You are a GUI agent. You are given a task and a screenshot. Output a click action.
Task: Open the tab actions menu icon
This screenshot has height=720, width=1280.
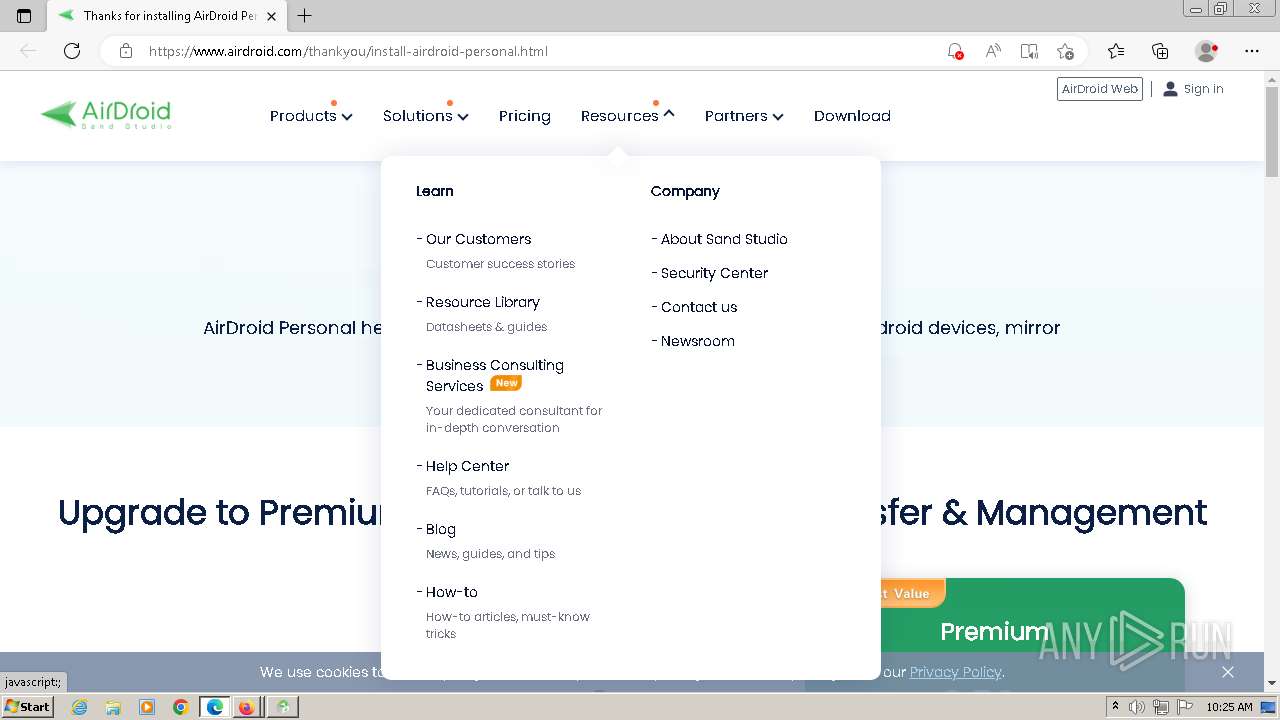tap(24, 16)
